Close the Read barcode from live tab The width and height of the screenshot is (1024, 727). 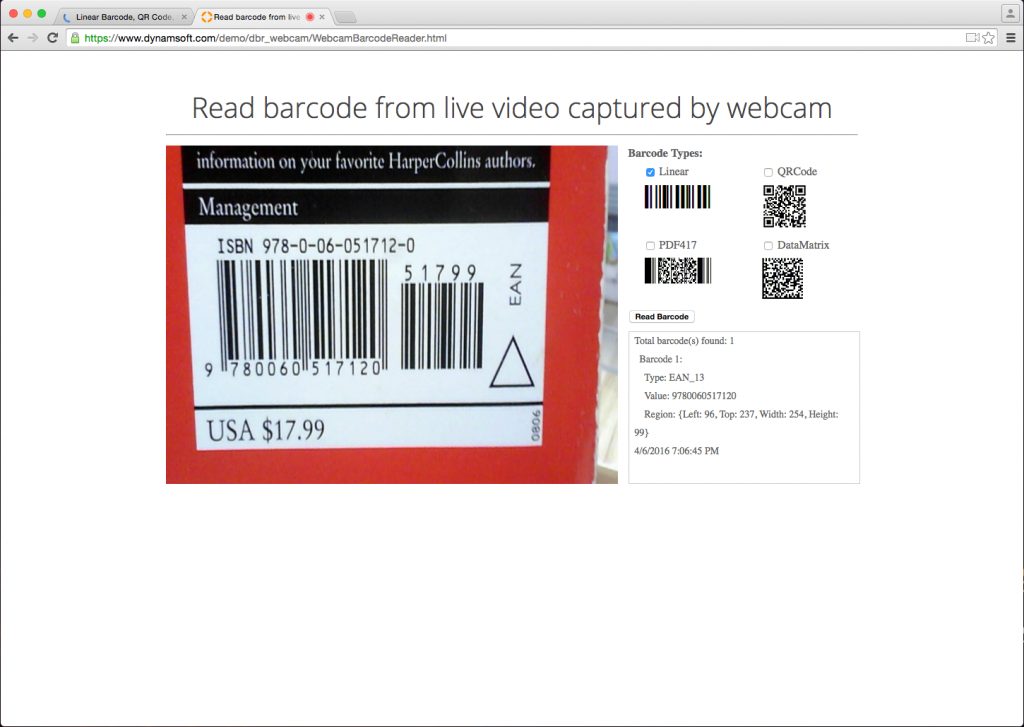coord(322,17)
